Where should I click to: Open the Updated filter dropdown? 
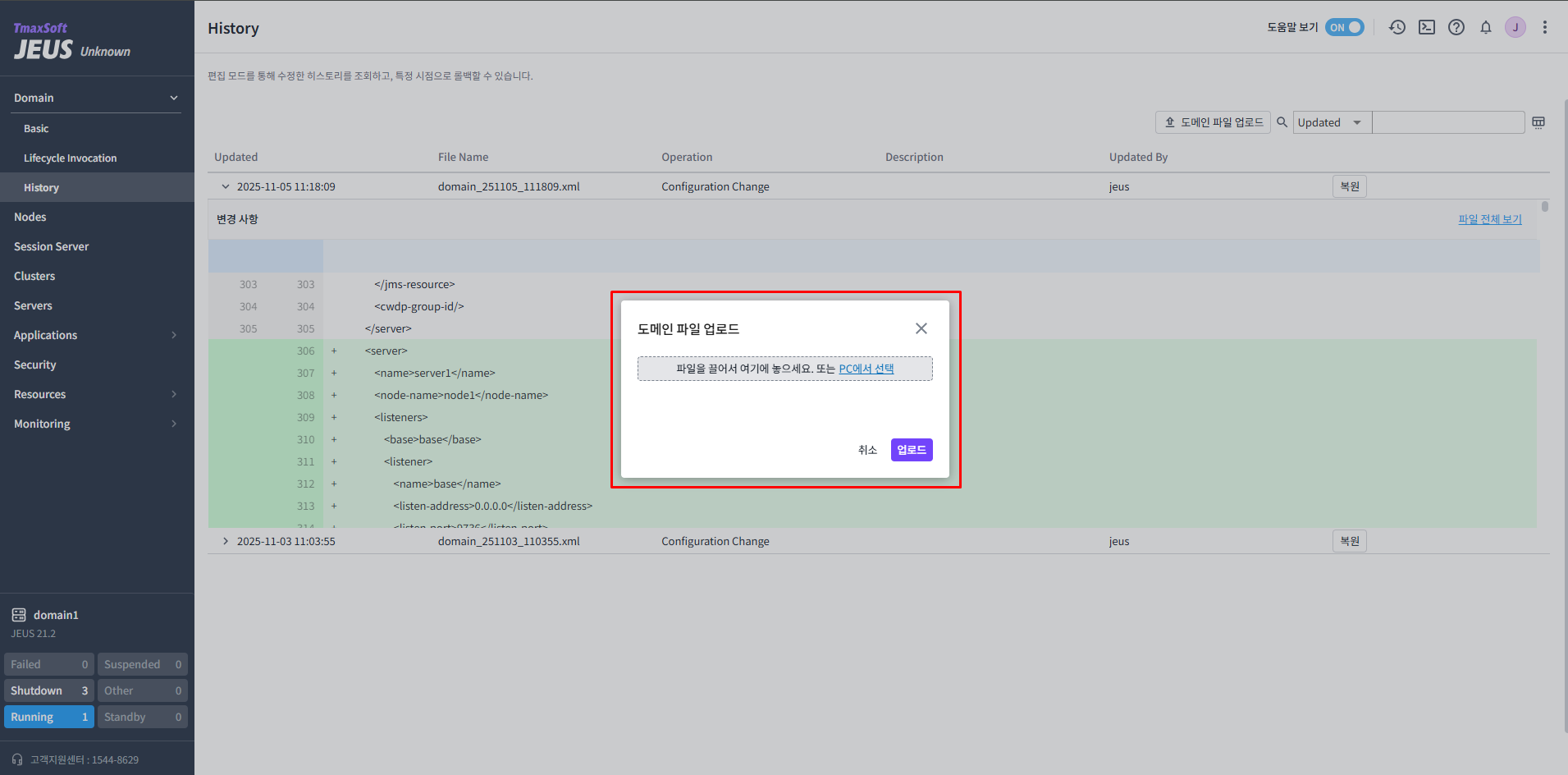point(1331,122)
